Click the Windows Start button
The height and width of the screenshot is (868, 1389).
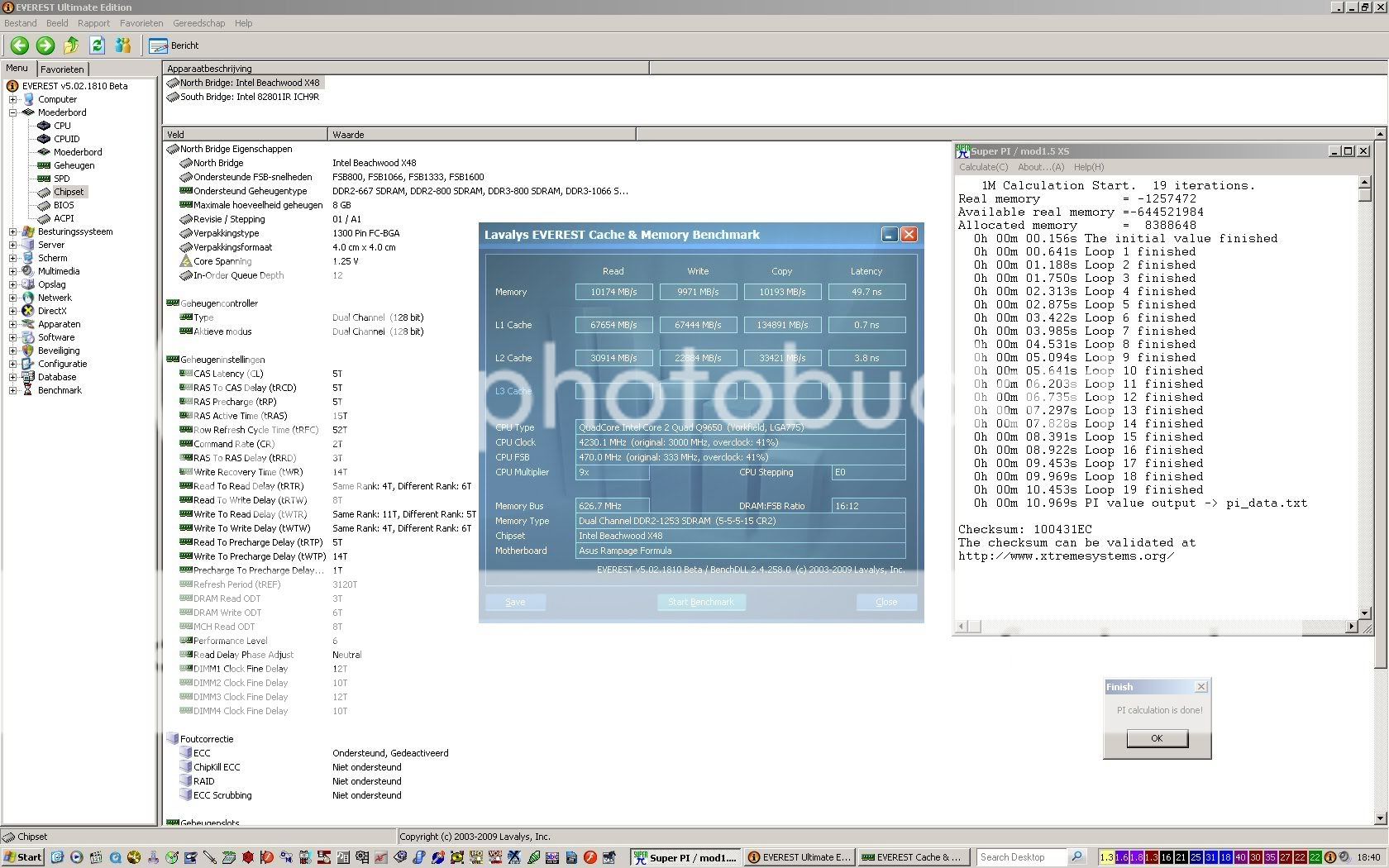pyautogui.click(x=23, y=857)
